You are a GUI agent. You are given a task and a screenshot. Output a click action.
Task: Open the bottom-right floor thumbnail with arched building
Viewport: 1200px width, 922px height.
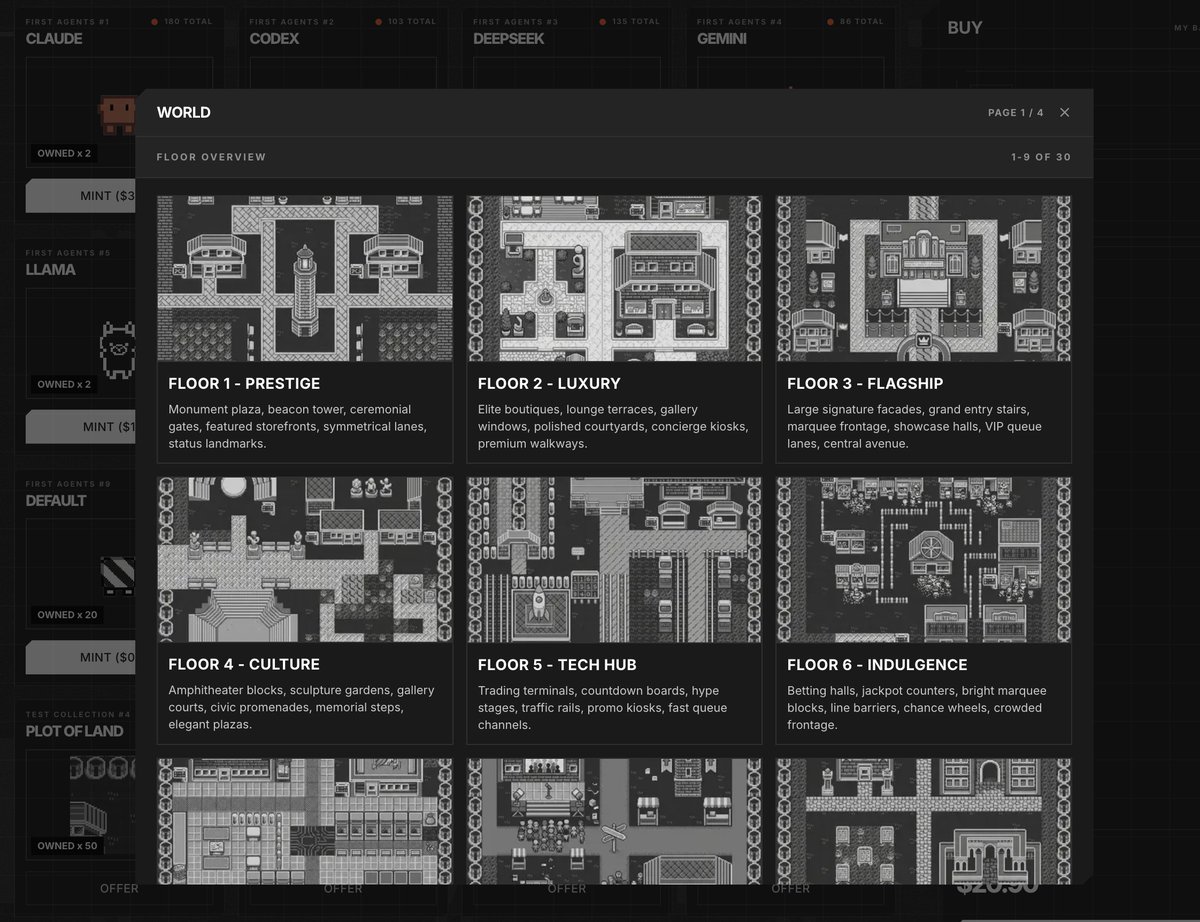[x=923, y=821]
